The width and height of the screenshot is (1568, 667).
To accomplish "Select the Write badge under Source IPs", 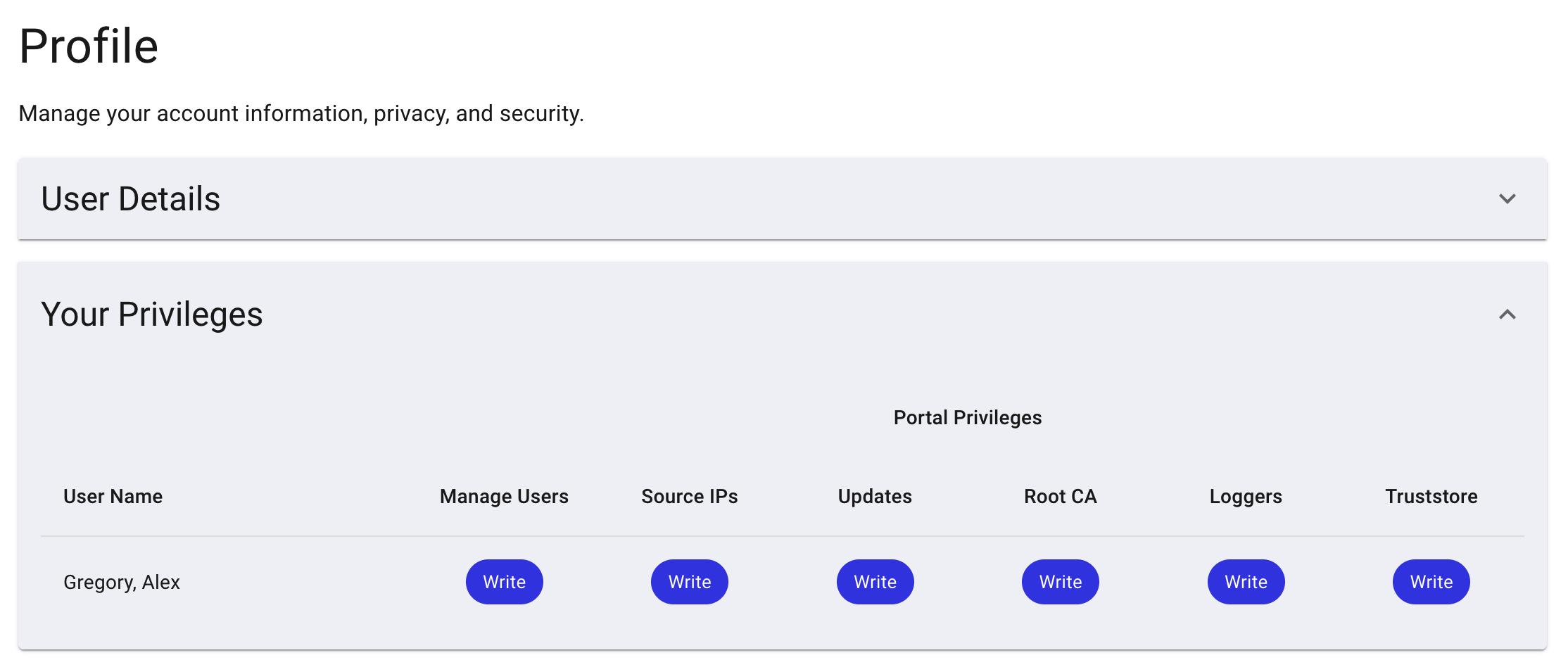I will 689,582.
